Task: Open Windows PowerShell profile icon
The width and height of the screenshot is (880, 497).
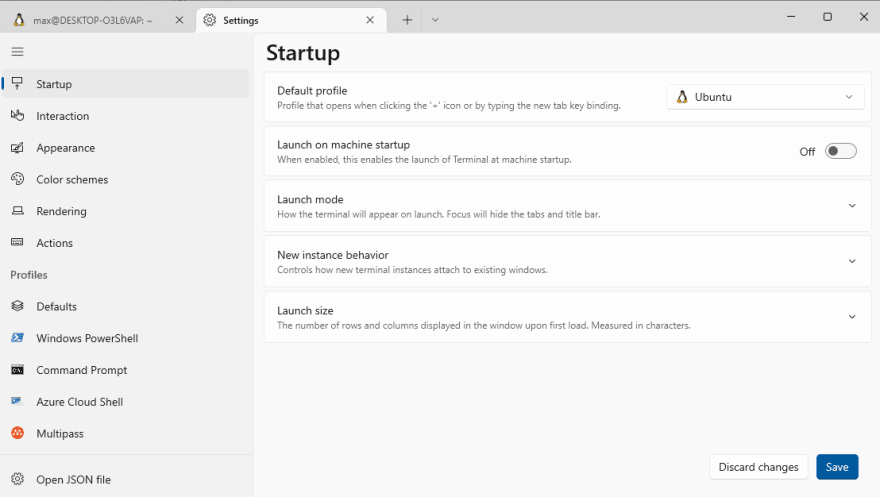Action: point(17,338)
